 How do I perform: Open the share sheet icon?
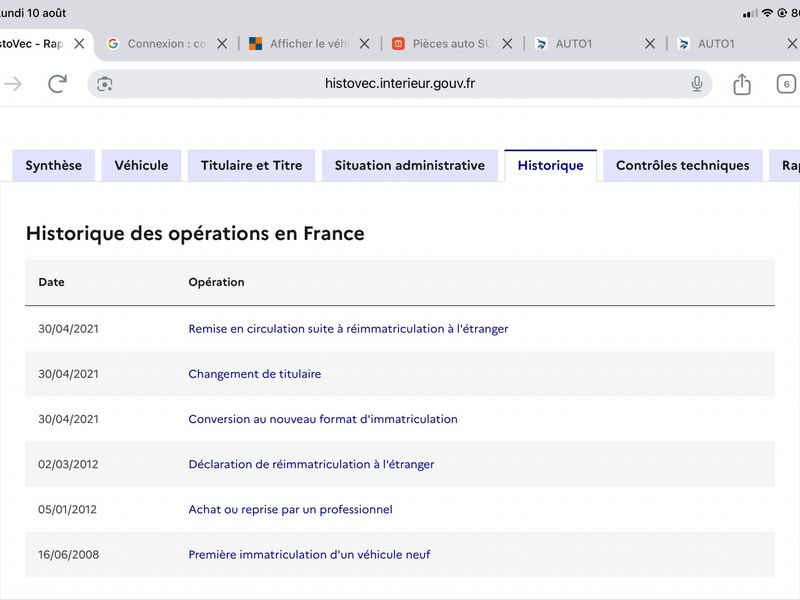click(742, 84)
